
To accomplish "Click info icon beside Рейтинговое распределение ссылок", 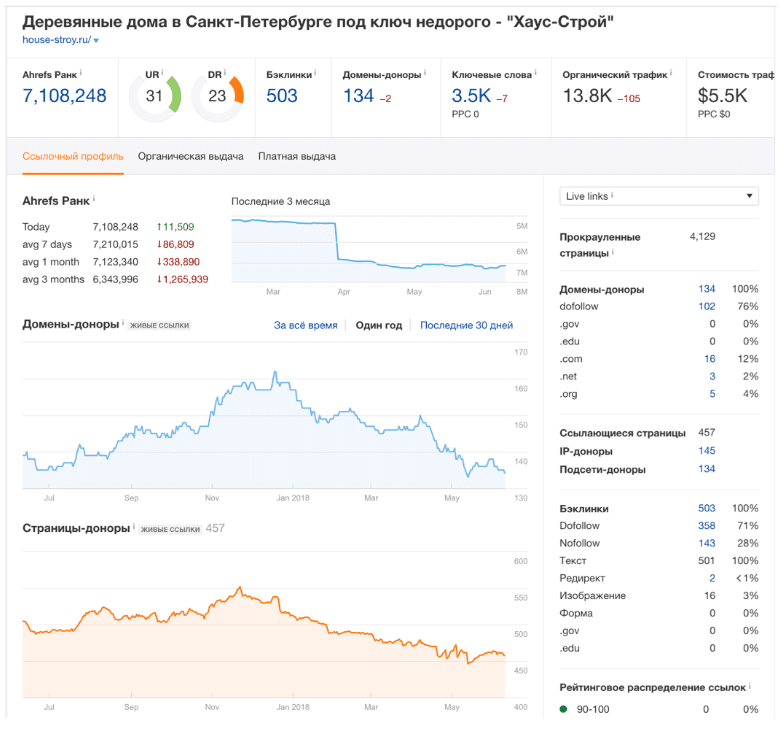I will tap(750, 686).
